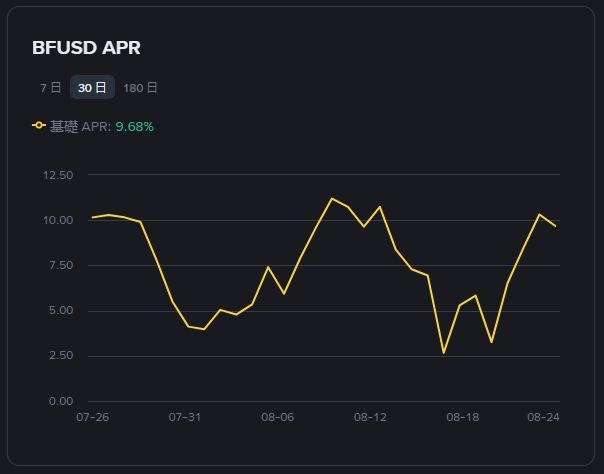Click the 2.50 y-axis label

tap(61, 356)
